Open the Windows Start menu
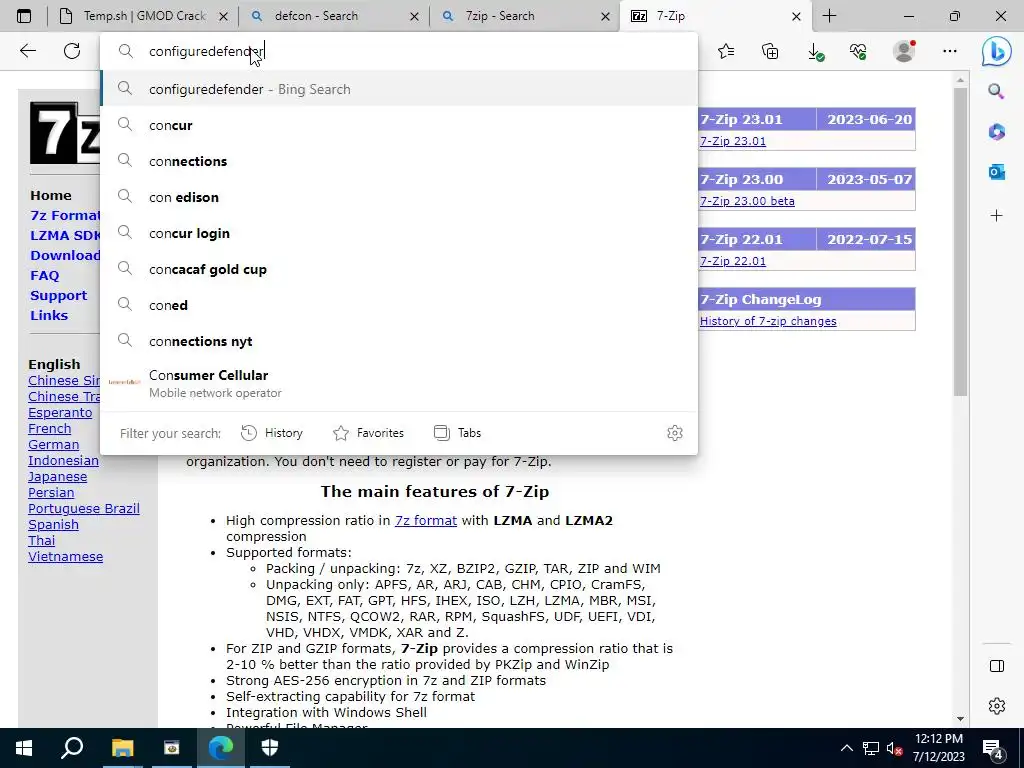The width and height of the screenshot is (1024, 768). pyautogui.click(x=24, y=748)
